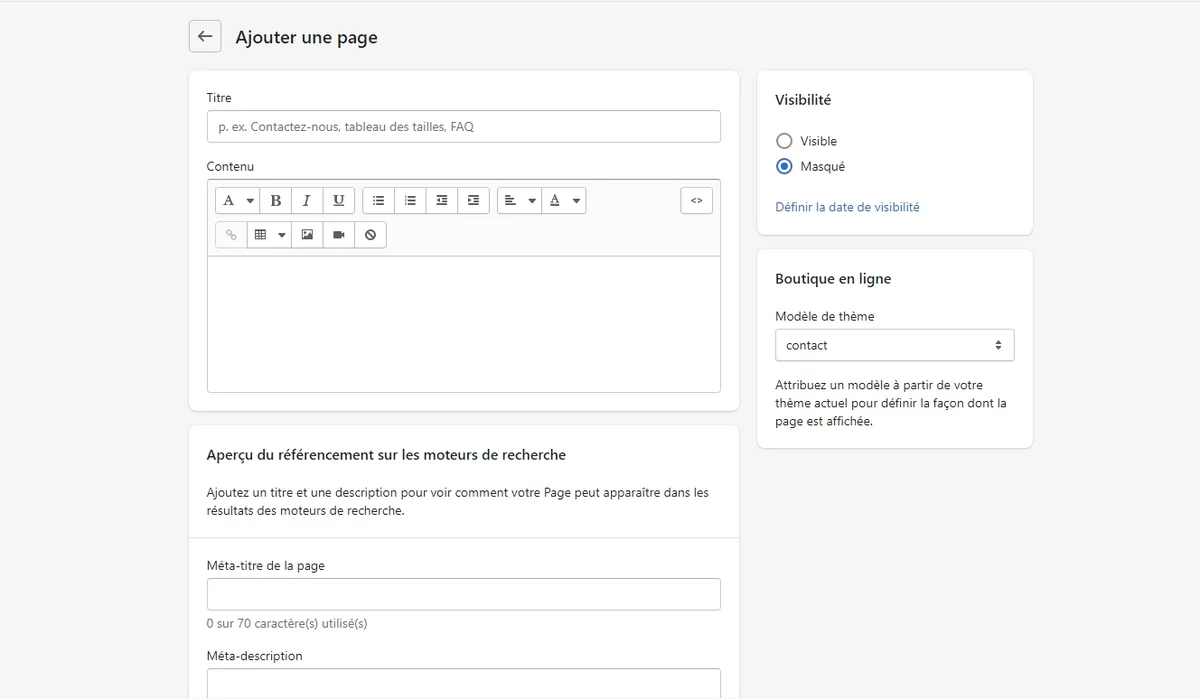Insert an image in content
Viewport: 1200px width, 699px height.
307,234
